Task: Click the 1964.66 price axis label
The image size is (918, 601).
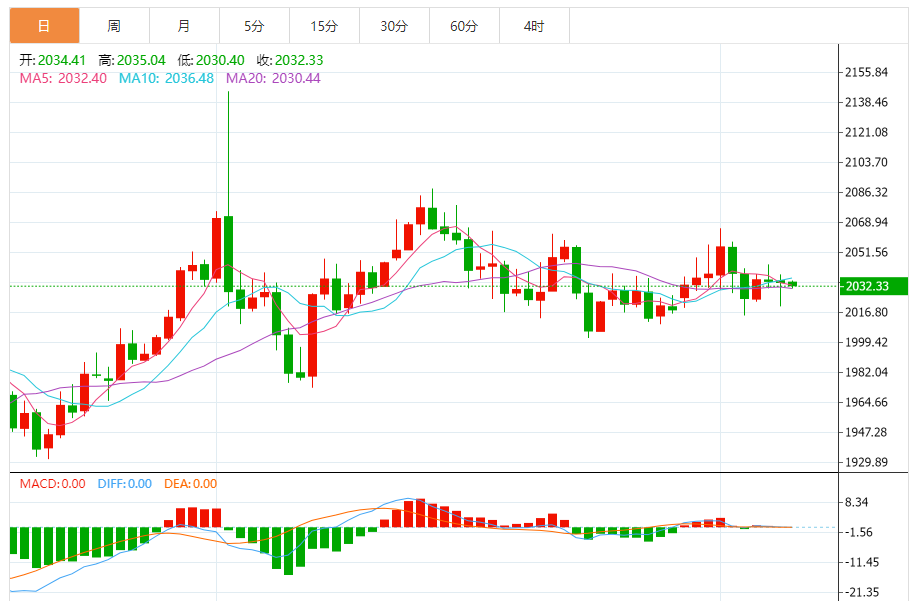Action: pos(866,403)
